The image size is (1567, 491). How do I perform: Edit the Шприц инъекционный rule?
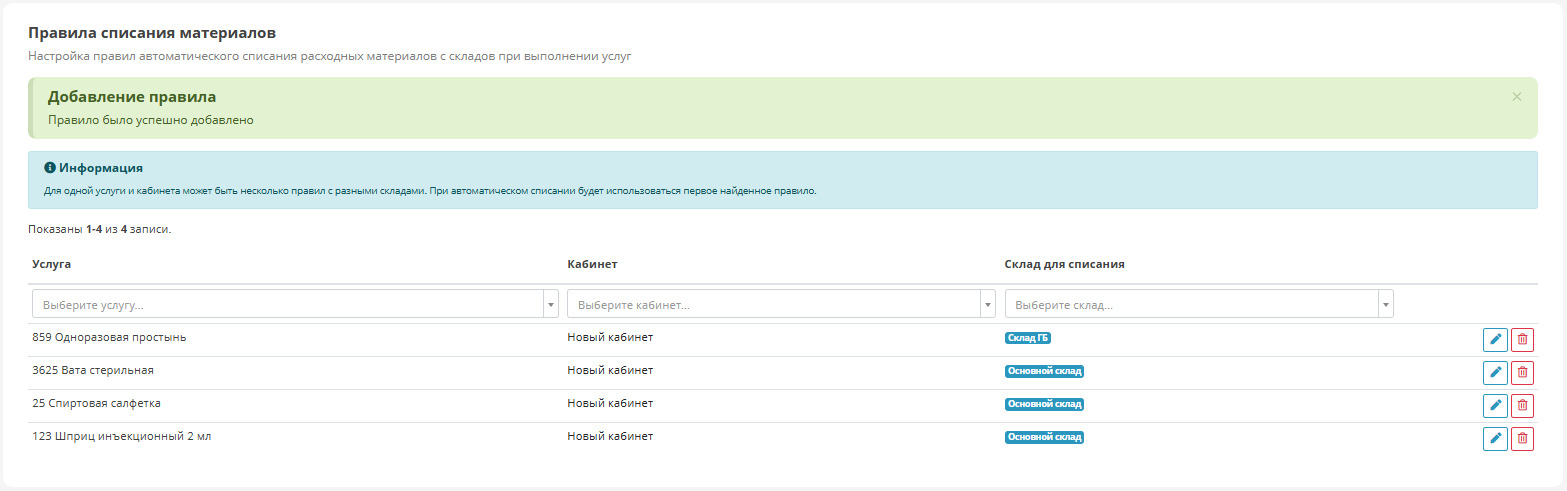coord(1495,438)
